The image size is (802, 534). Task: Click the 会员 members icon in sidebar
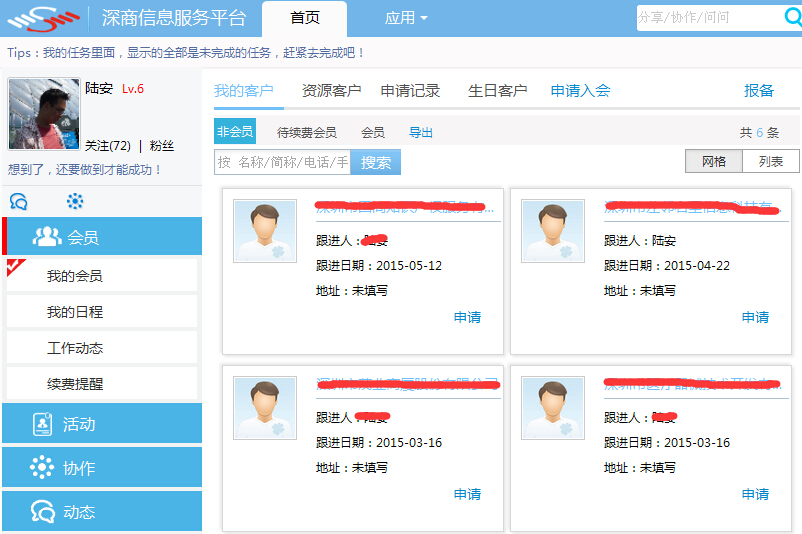tap(47, 237)
